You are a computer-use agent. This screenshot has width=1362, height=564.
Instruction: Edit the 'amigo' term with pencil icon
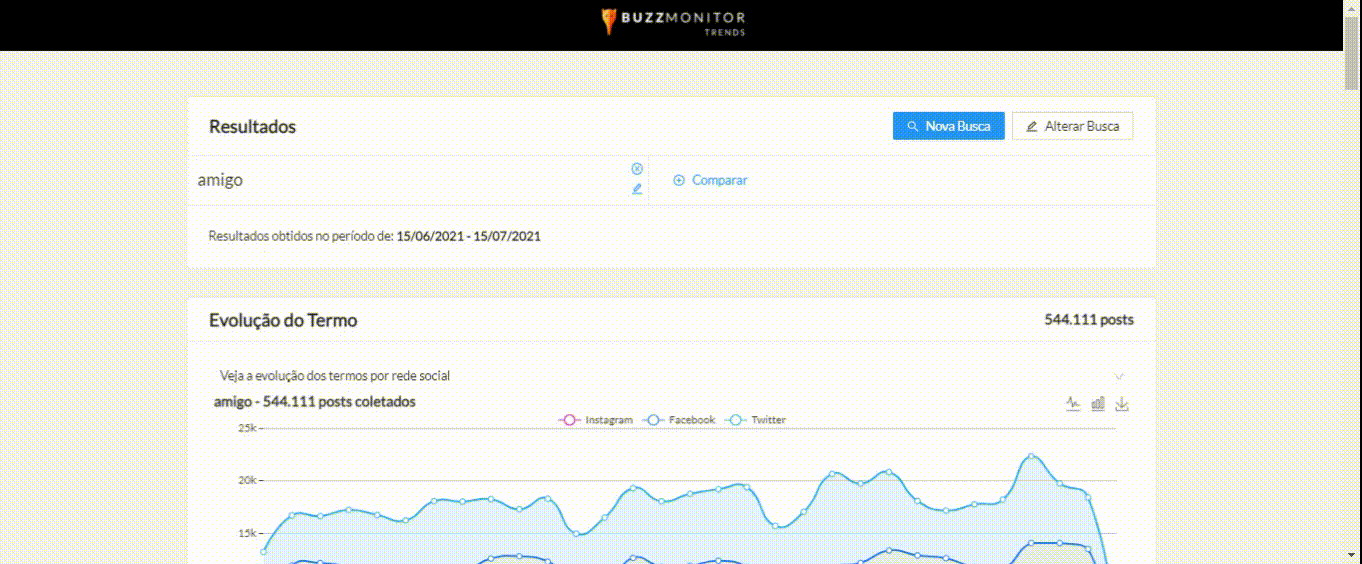click(637, 189)
